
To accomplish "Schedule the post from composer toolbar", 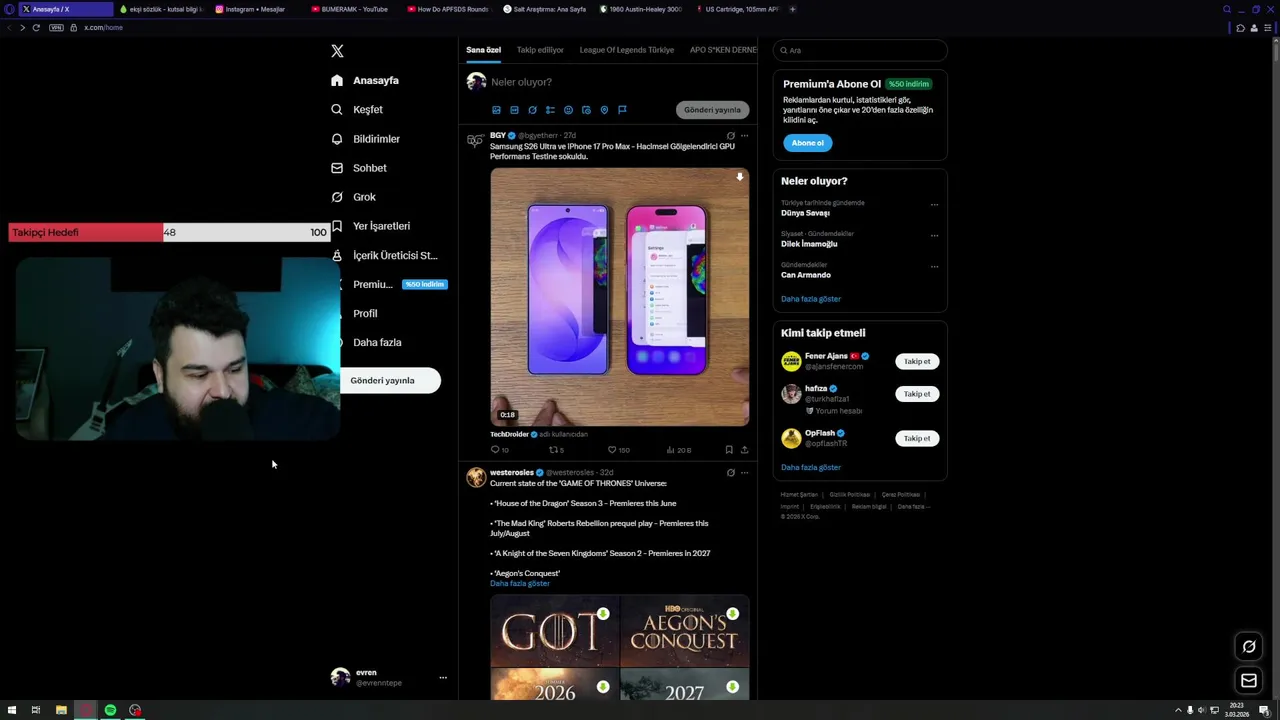I will point(586,110).
